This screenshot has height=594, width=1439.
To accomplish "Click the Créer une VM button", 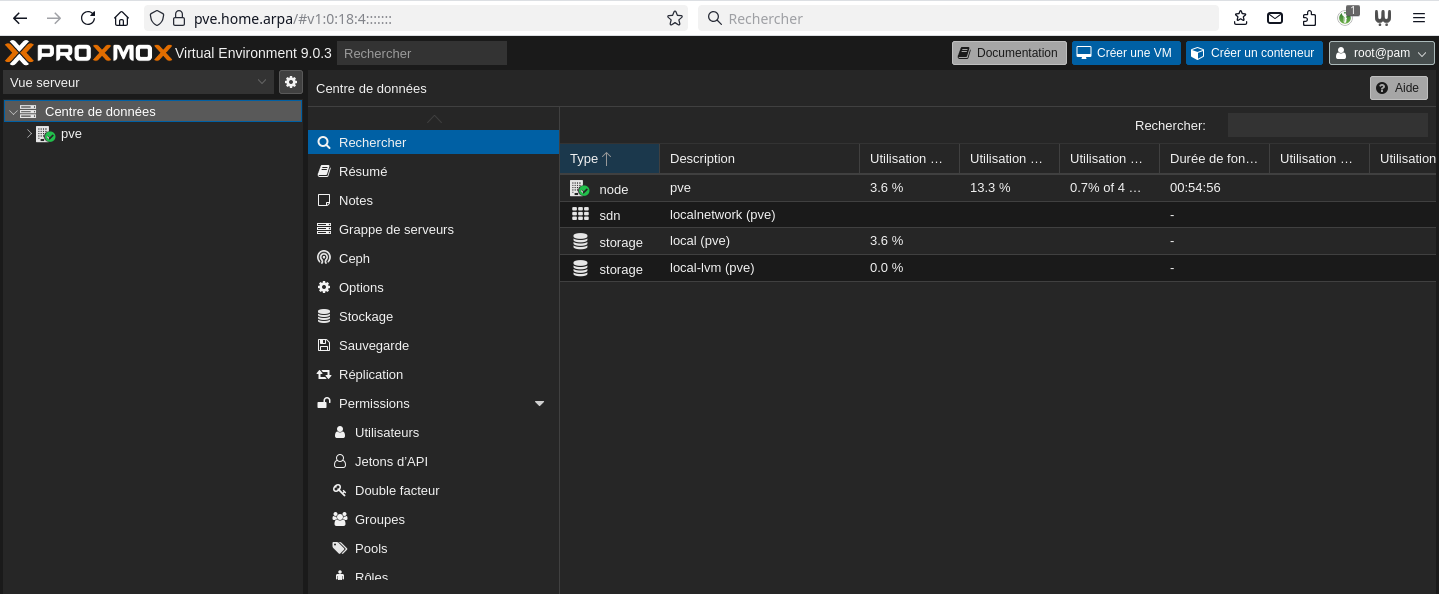I will (x=1126, y=53).
